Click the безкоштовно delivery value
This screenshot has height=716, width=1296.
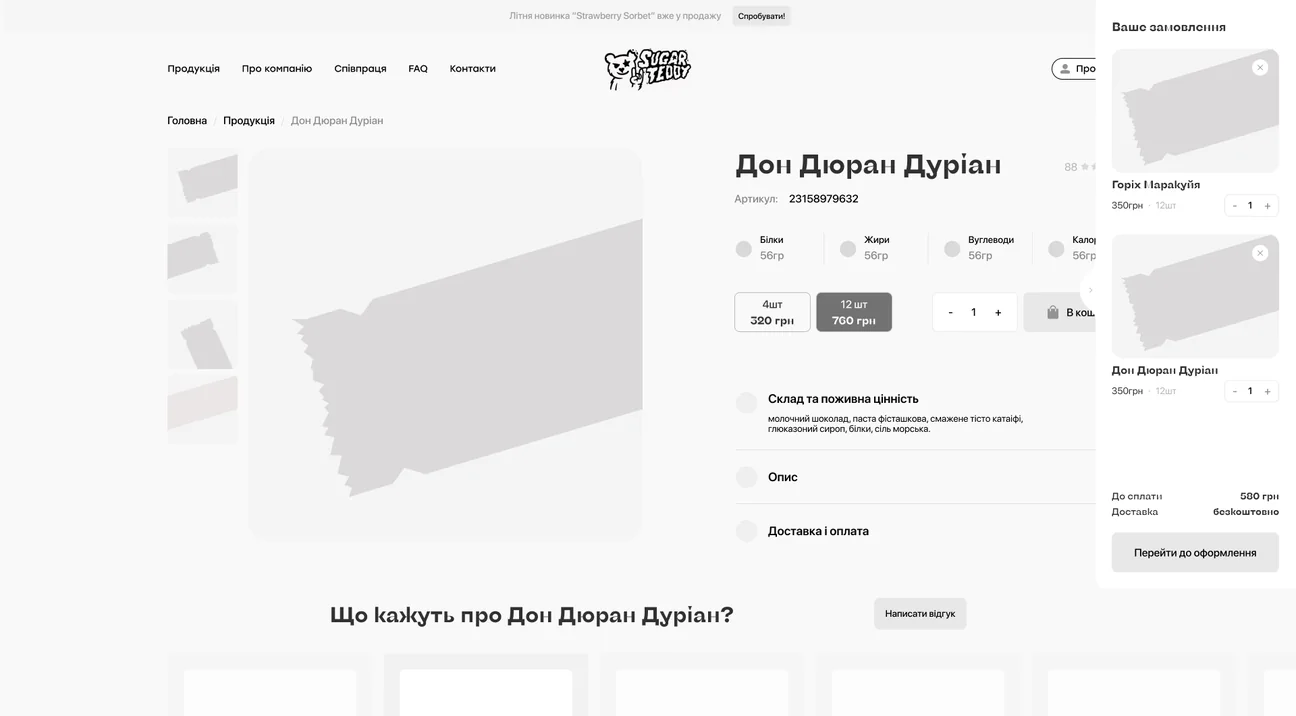1246,512
